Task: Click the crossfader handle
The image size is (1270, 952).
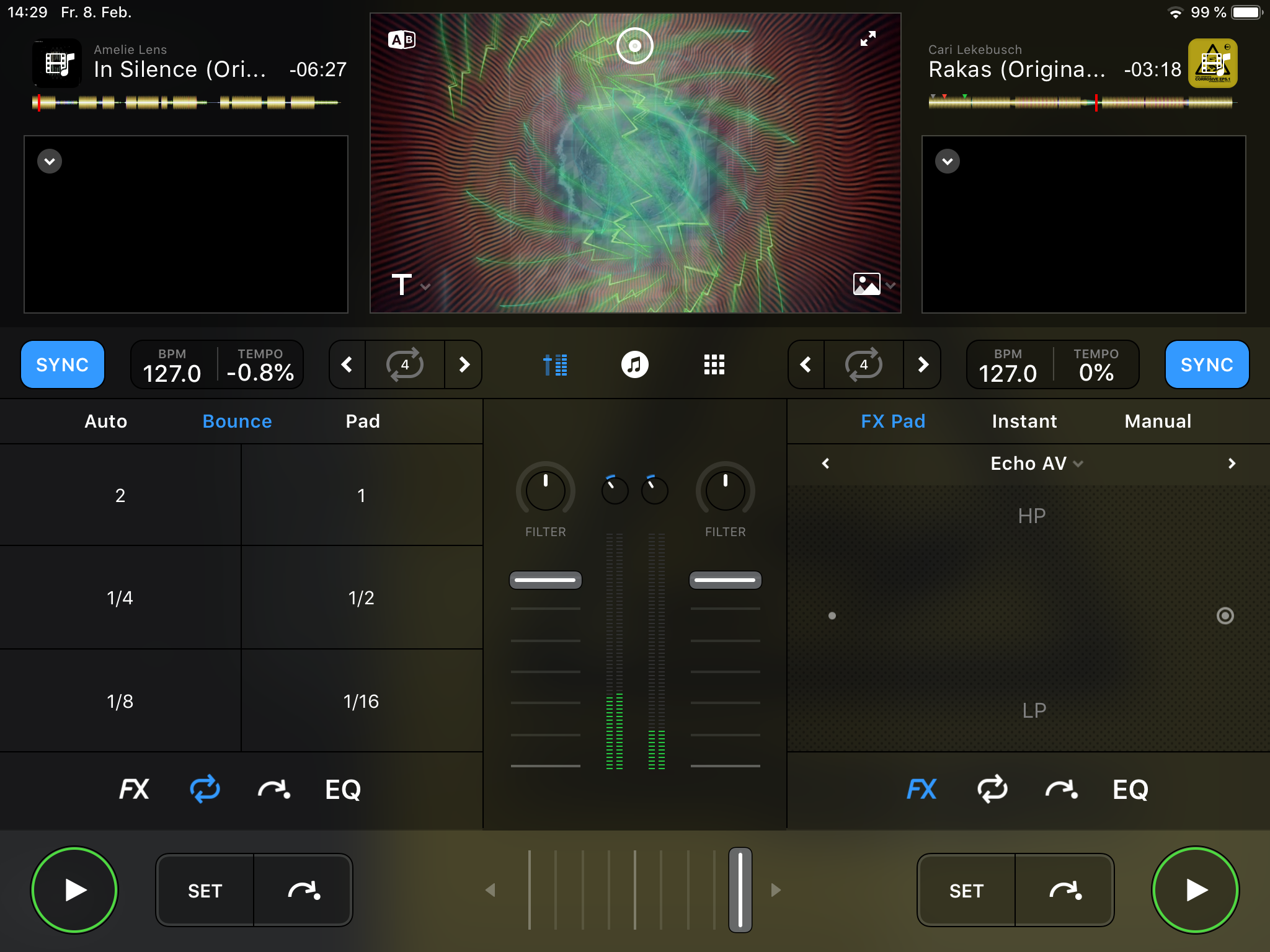Action: click(x=740, y=889)
